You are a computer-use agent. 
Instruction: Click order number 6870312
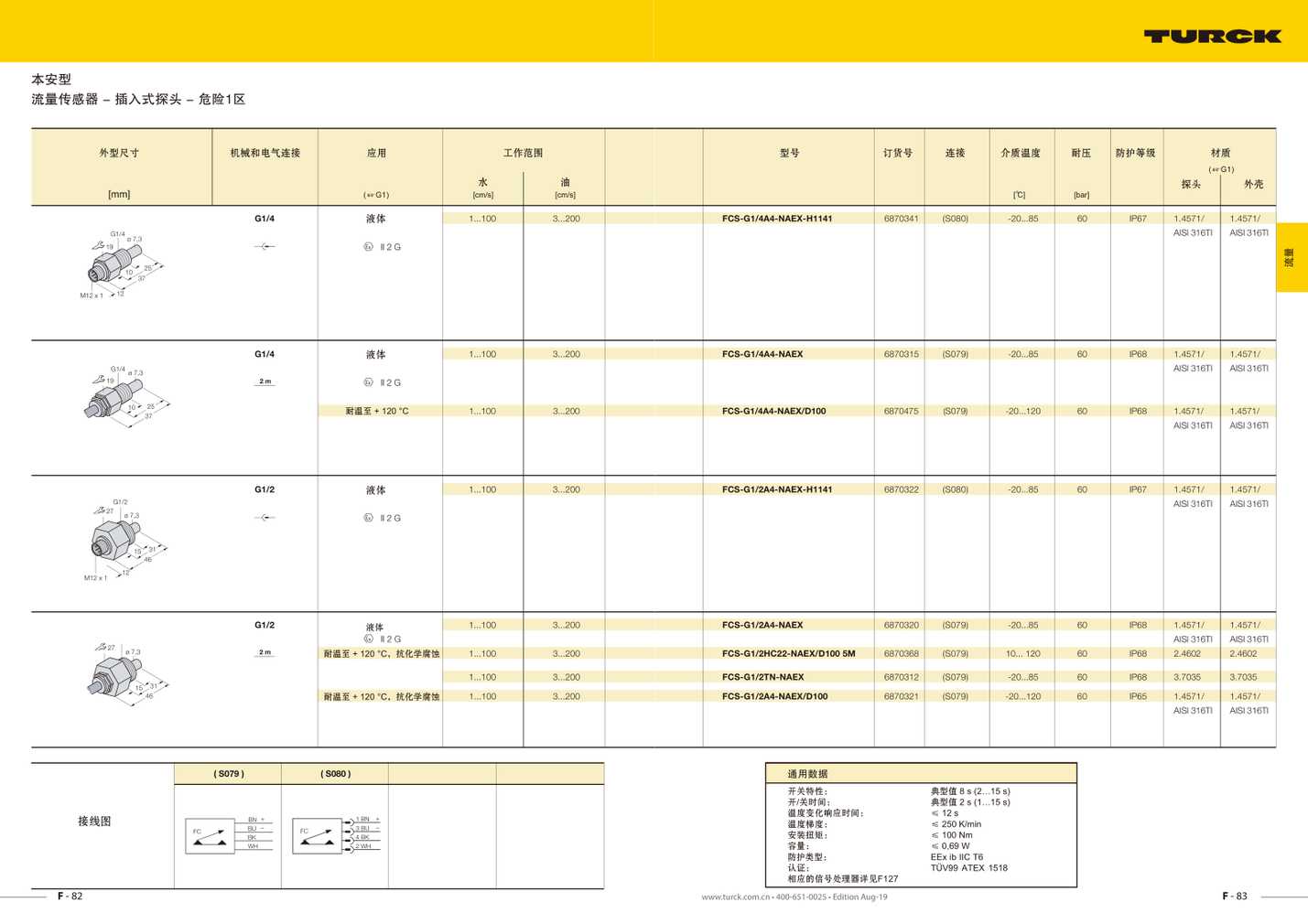pyautogui.click(x=902, y=677)
